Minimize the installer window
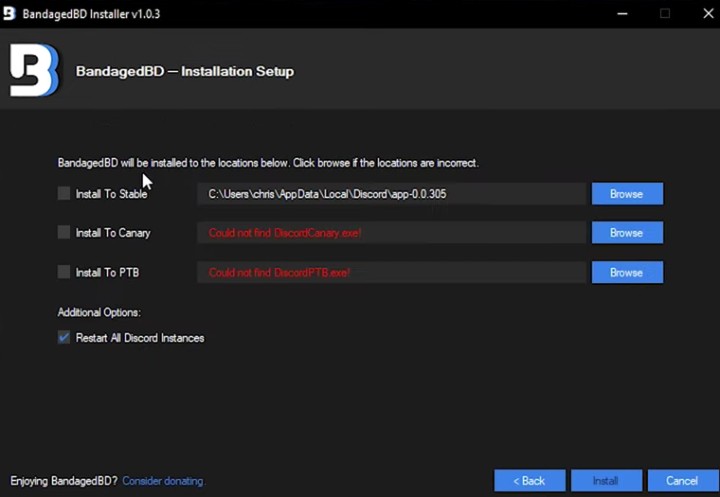 [622, 14]
